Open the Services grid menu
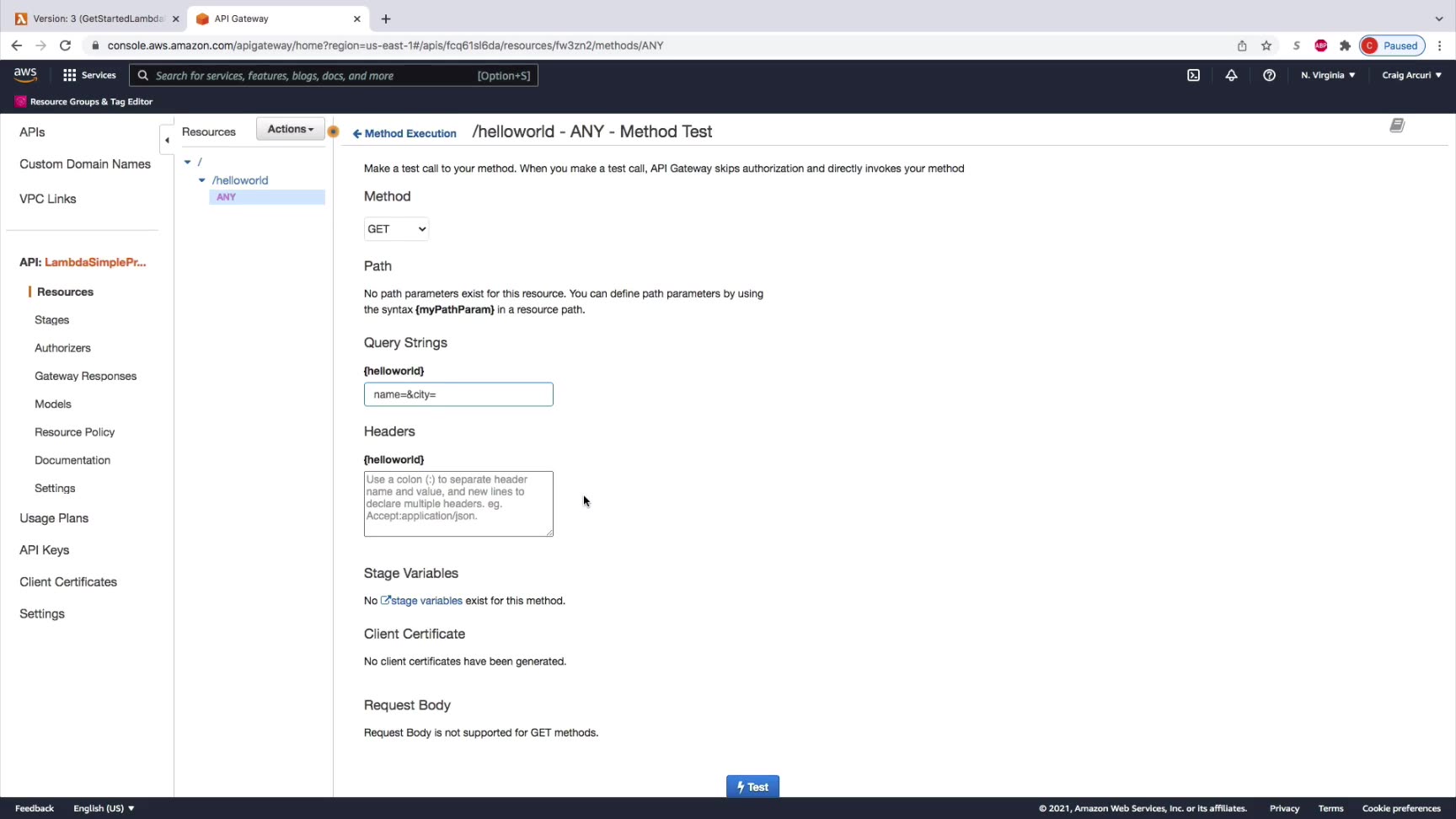Viewport: 1456px width, 819px height. [89, 75]
